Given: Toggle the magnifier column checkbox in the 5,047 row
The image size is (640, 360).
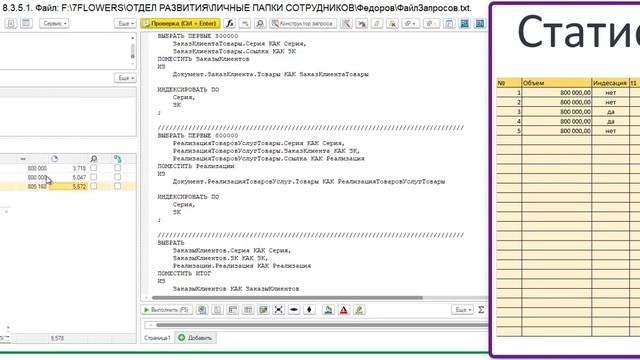Looking at the screenshot, I should (x=93, y=177).
